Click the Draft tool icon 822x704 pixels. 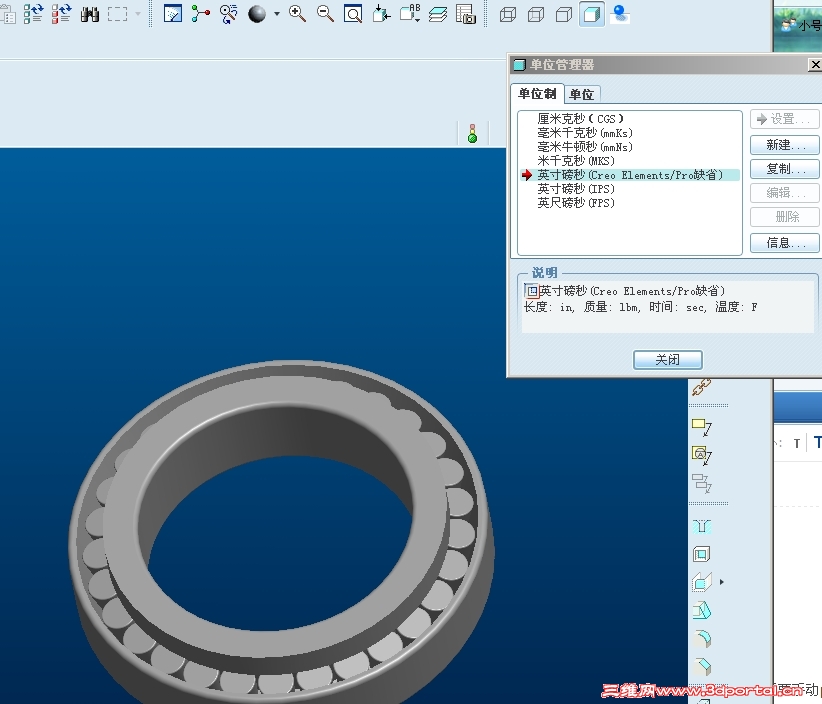(701, 610)
